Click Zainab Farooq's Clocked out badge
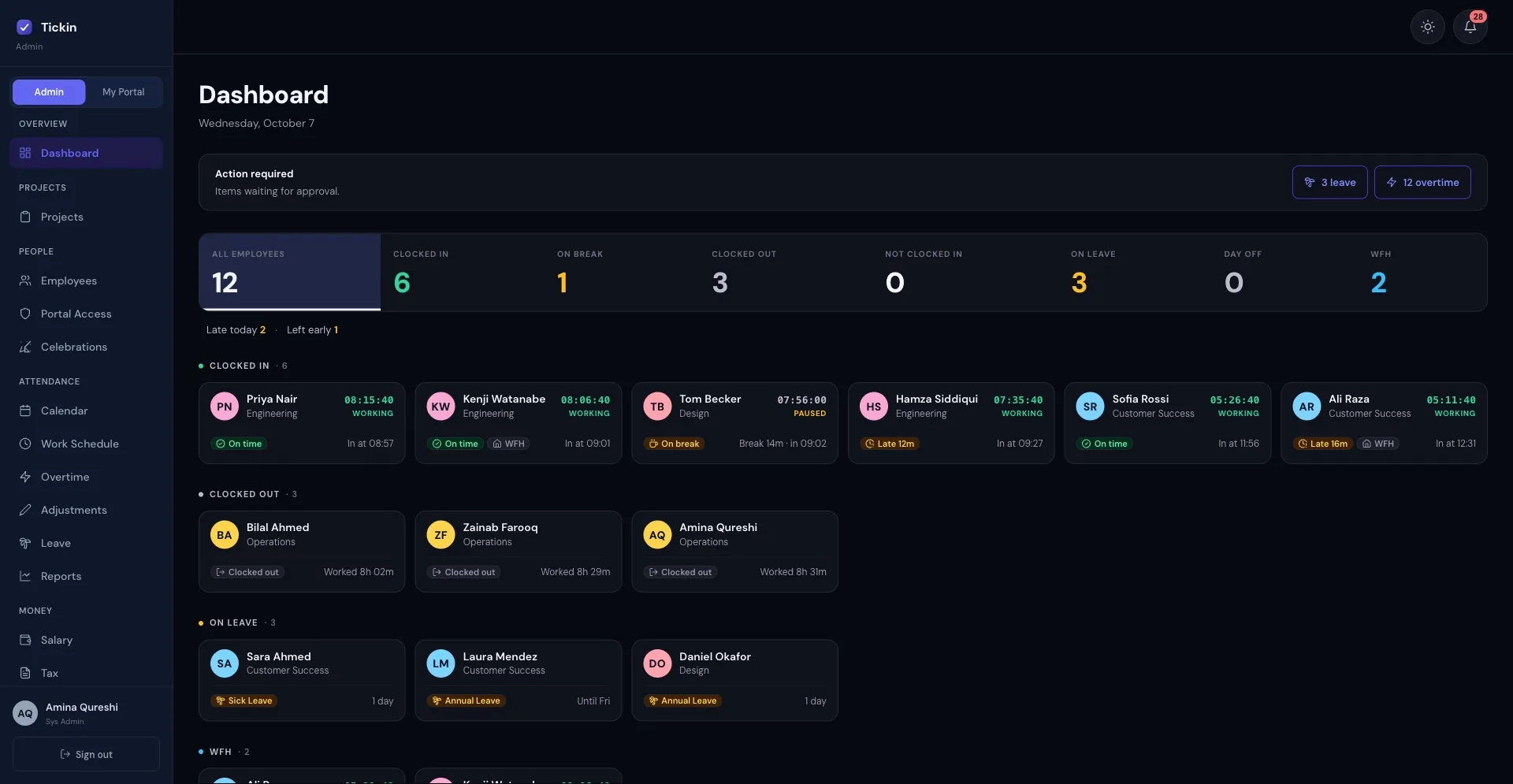The image size is (1513, 784). (463, 572)
